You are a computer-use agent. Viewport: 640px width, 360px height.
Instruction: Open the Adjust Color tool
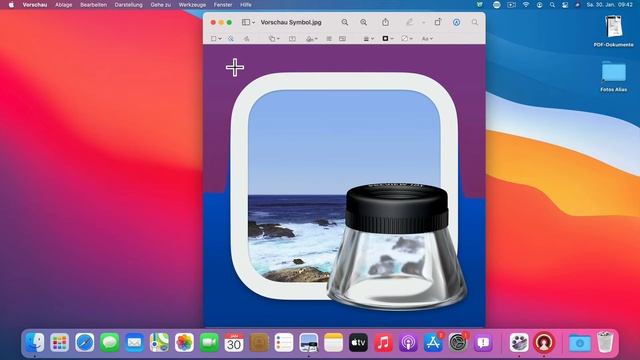(x=329, y=38)
